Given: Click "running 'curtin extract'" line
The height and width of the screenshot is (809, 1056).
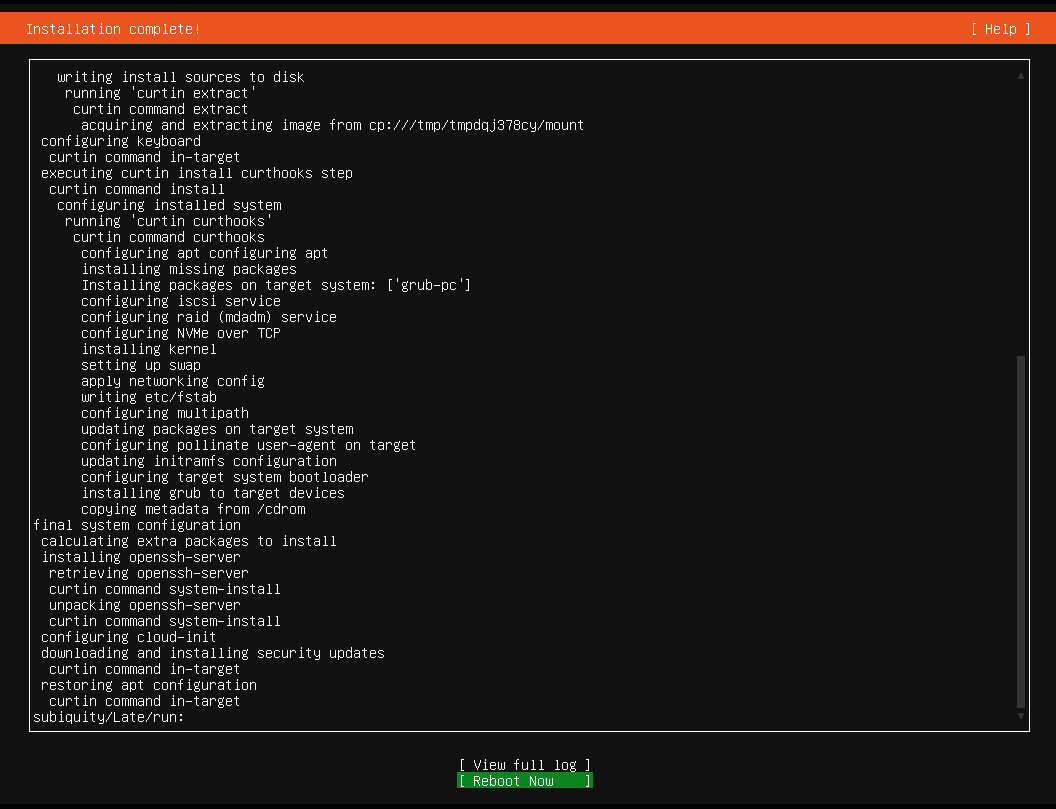Looking at the screenshot, I should pos(160,93).
